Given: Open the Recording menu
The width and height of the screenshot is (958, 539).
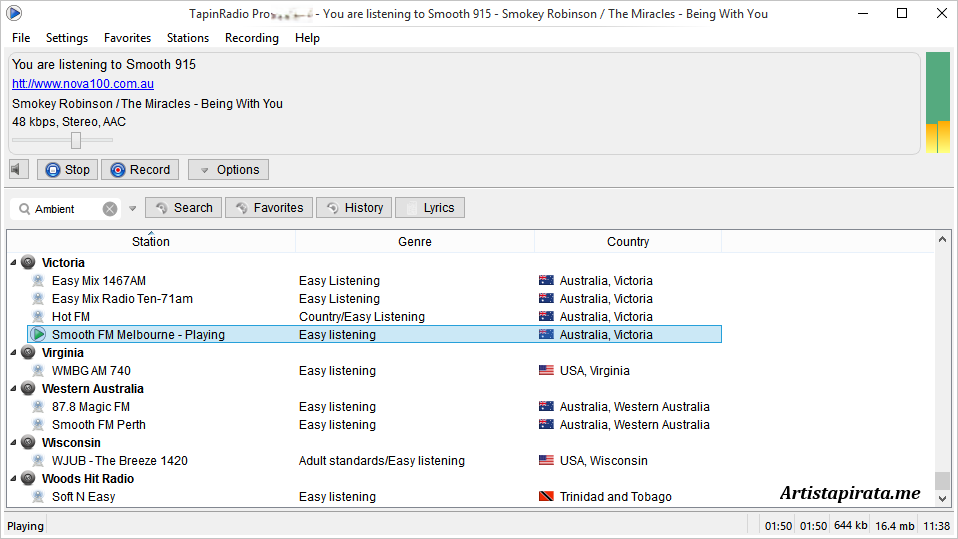Looking at the screenshot, I should coord(251,38).
